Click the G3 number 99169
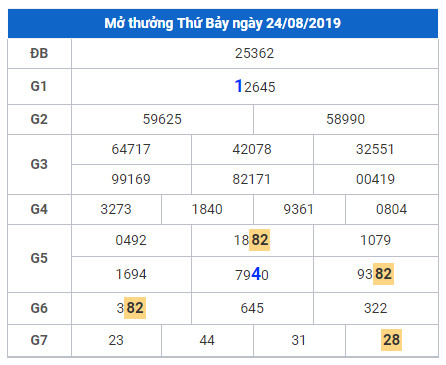 (131, 179)
